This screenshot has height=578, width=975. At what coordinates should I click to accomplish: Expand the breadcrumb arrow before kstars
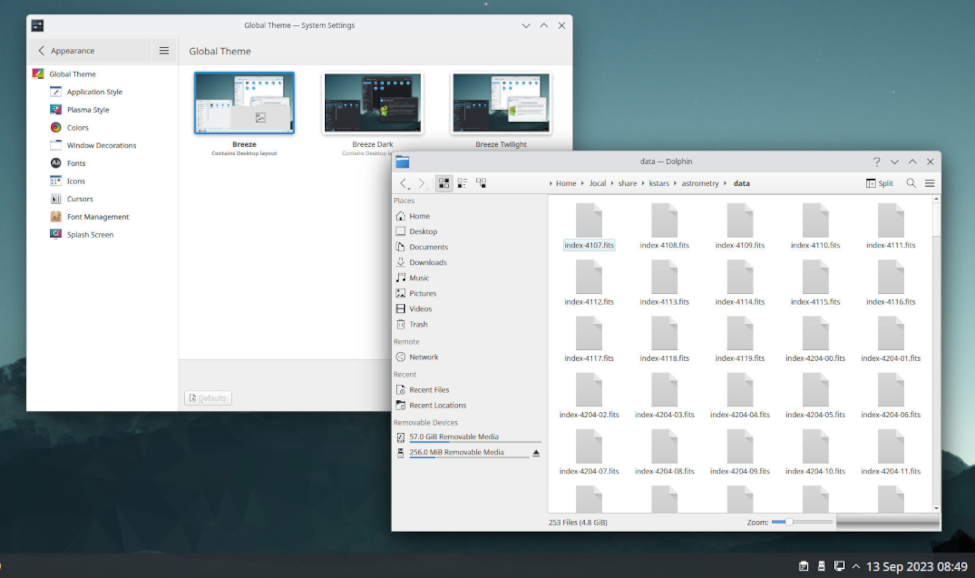[643, 183]
